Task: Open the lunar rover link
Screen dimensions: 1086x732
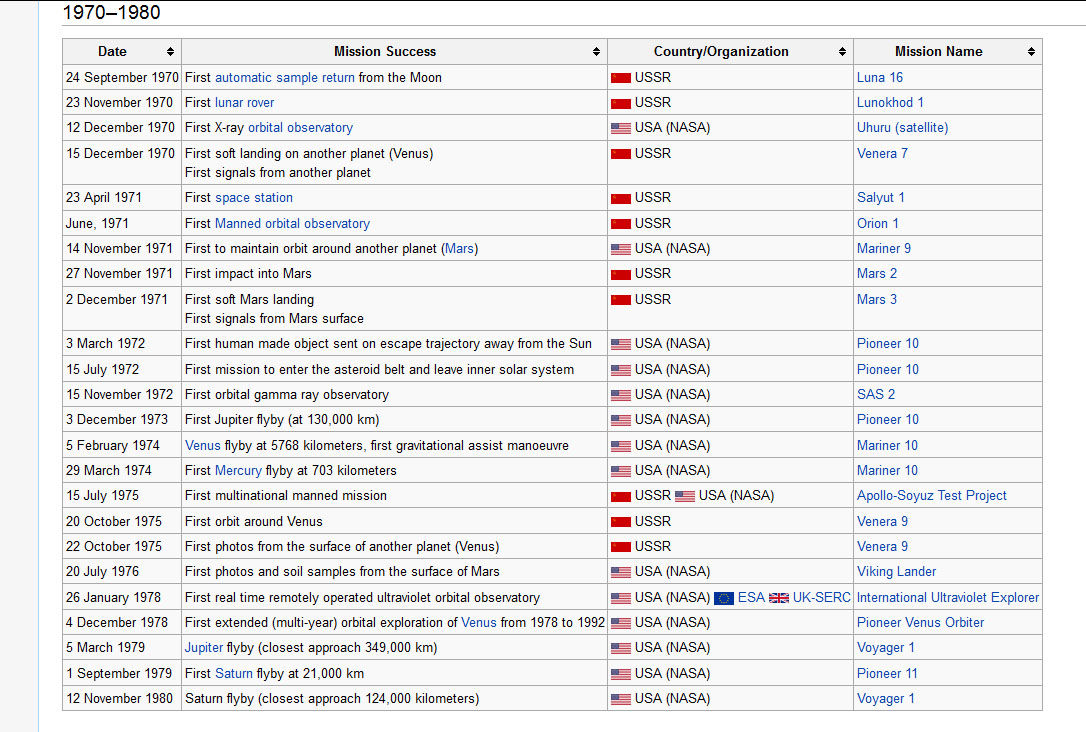Action: tap(244, 102)
